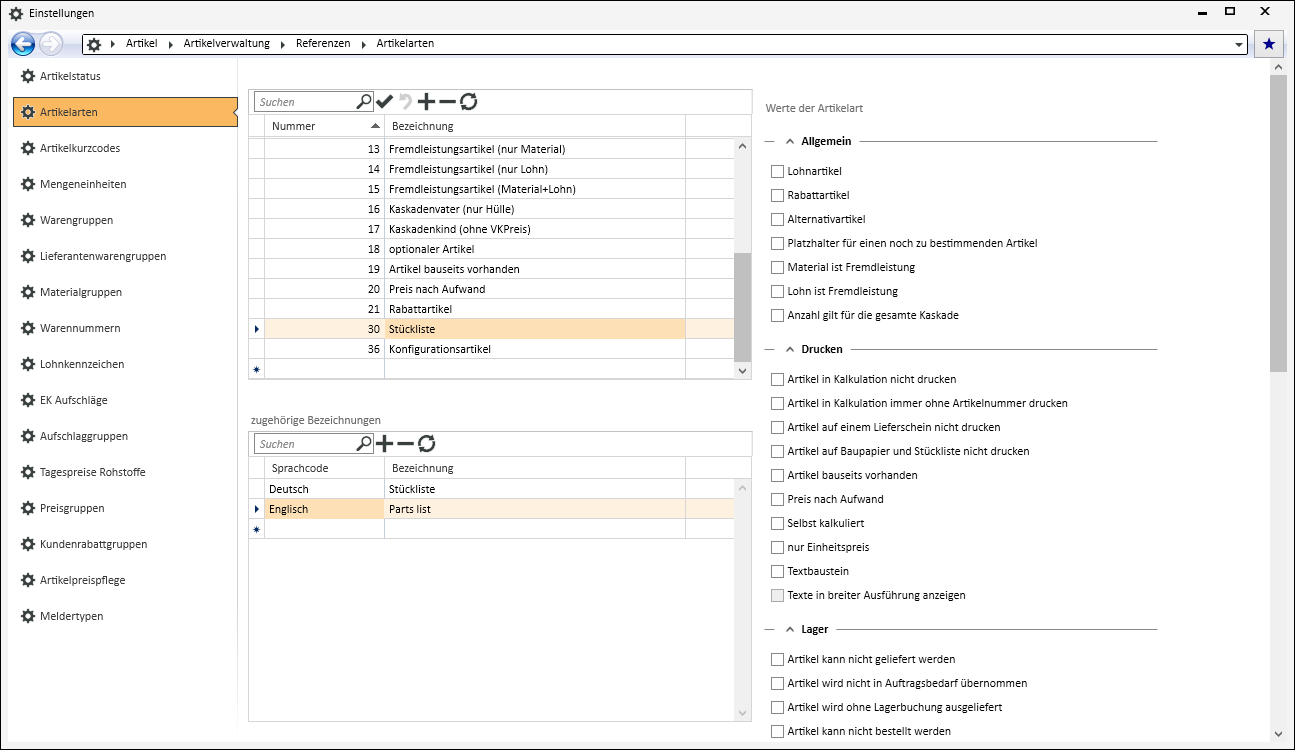Click the checkmark save icon above Artikelarten table

(x=384, y=101)
